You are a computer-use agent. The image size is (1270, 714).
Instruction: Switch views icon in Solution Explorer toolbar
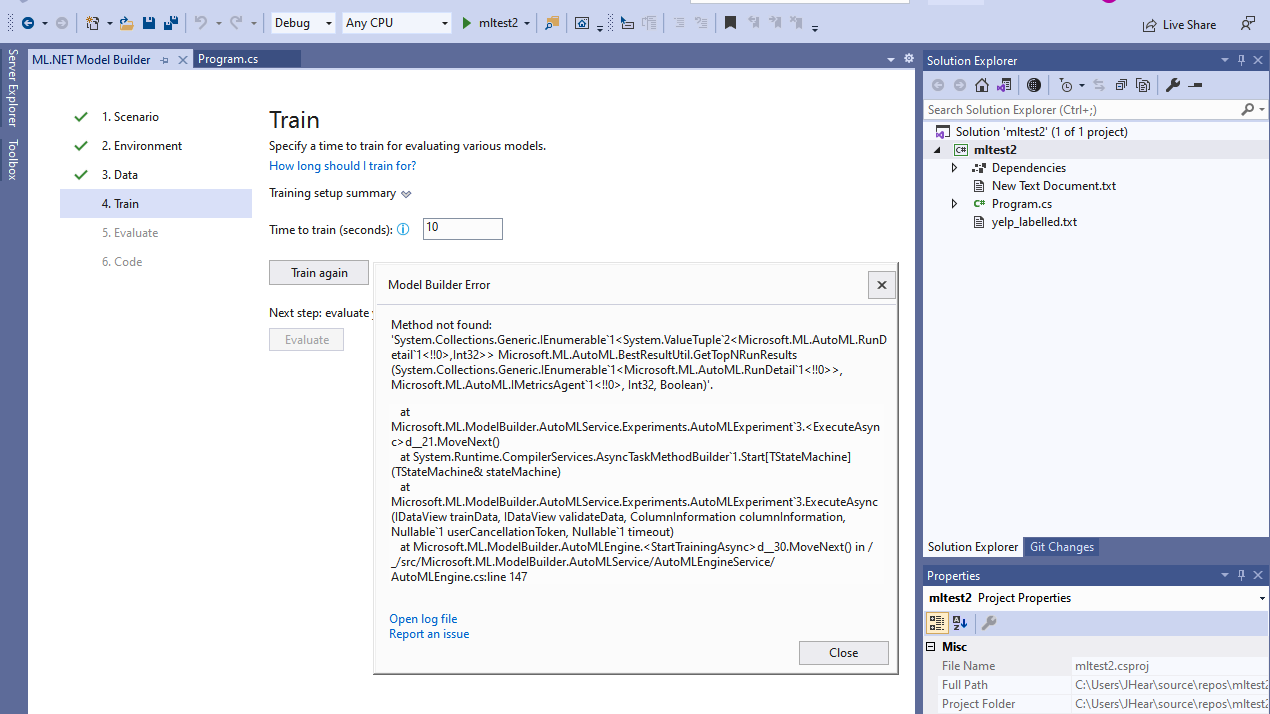coord(1003,85)
